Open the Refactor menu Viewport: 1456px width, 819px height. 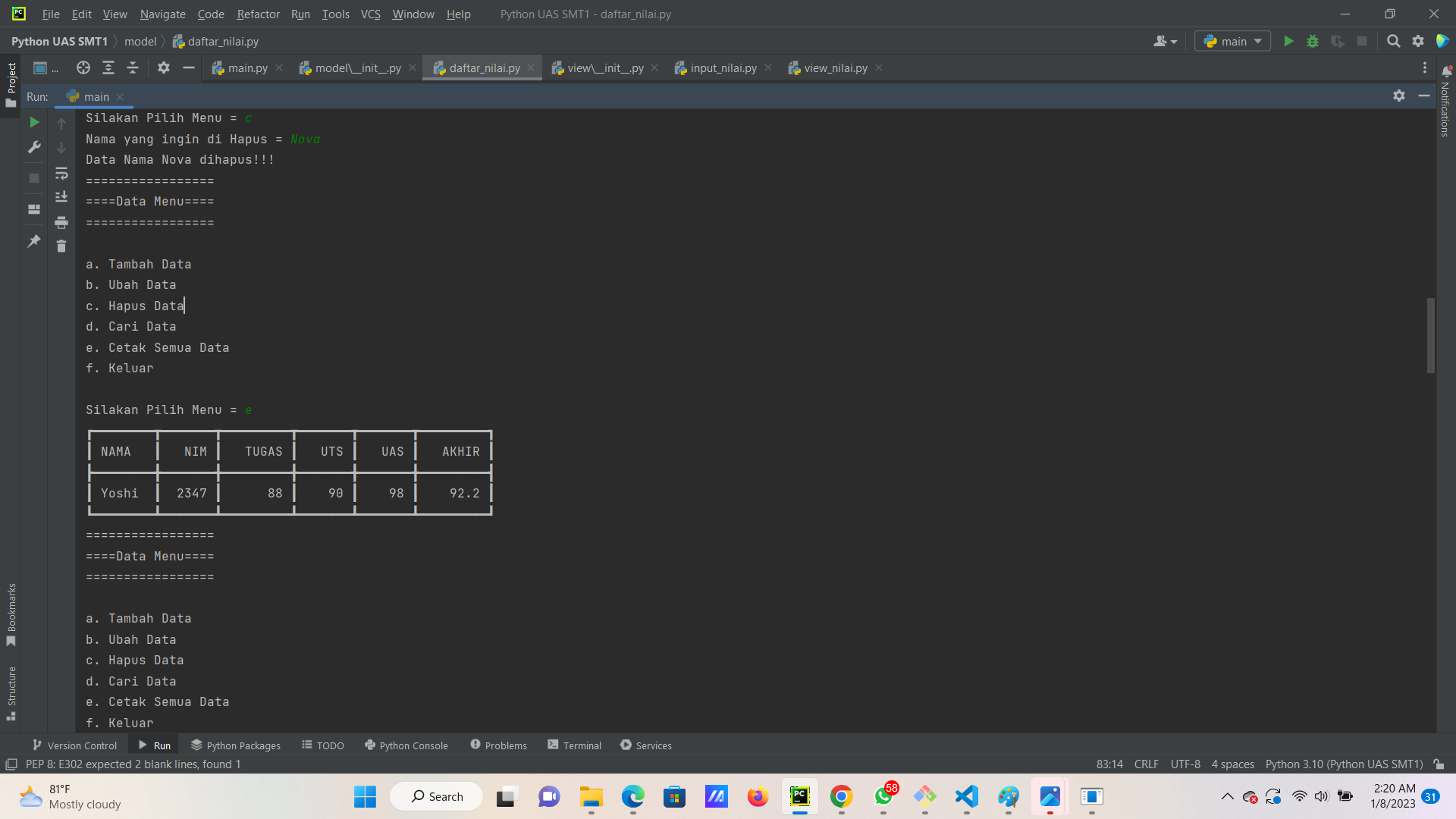point(258,14)
